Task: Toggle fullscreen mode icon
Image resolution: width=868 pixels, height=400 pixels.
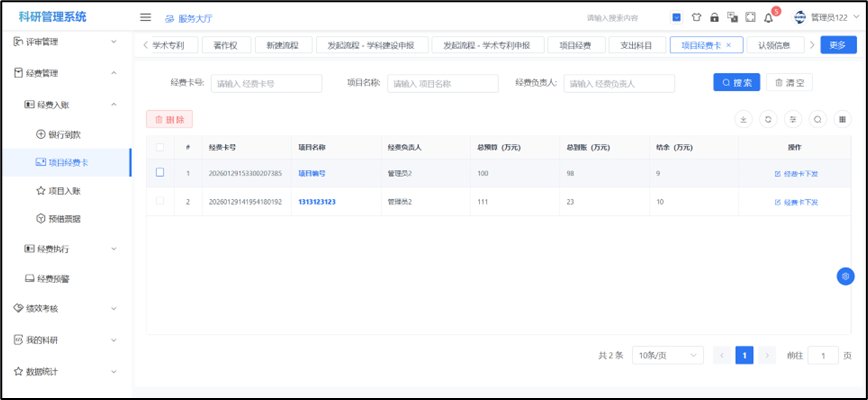Action: pyautogui.click(x=750, y=17)
